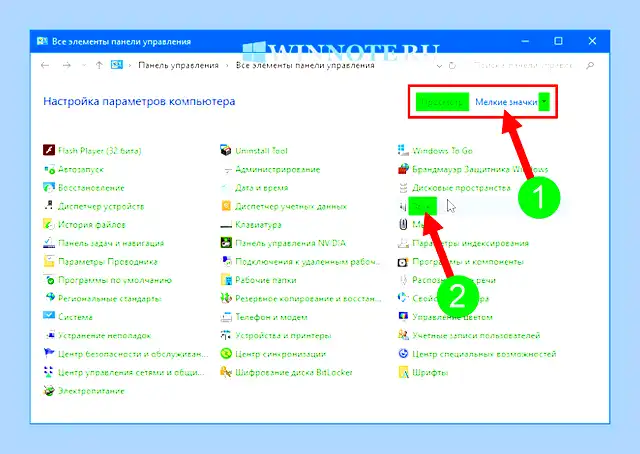Click the Панель управления NVIDIA icon
Image resolution: width=640 pixels, height=454 pixels.
(226, 243)
